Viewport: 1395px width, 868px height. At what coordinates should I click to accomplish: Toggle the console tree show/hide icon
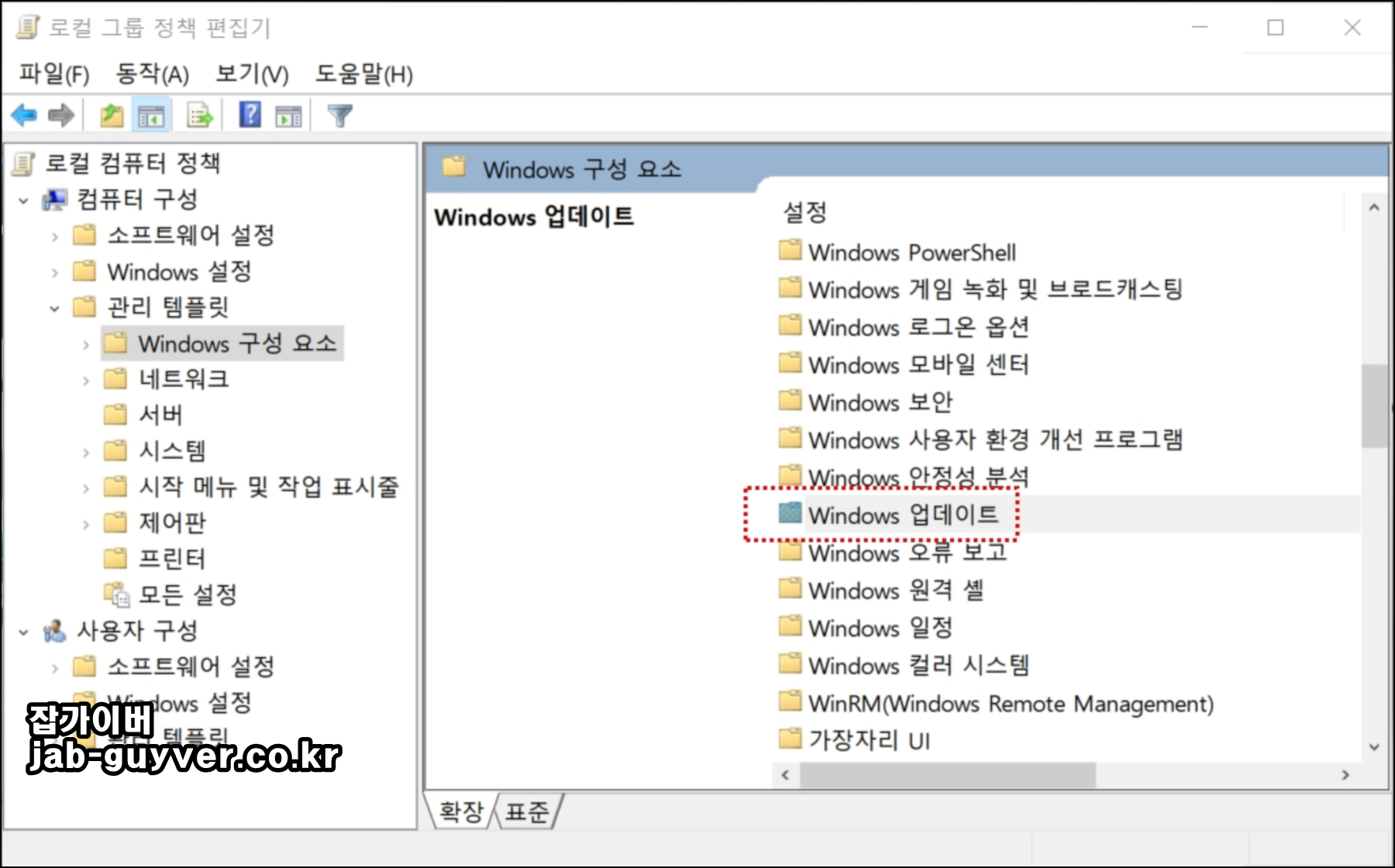pos(151,116)
